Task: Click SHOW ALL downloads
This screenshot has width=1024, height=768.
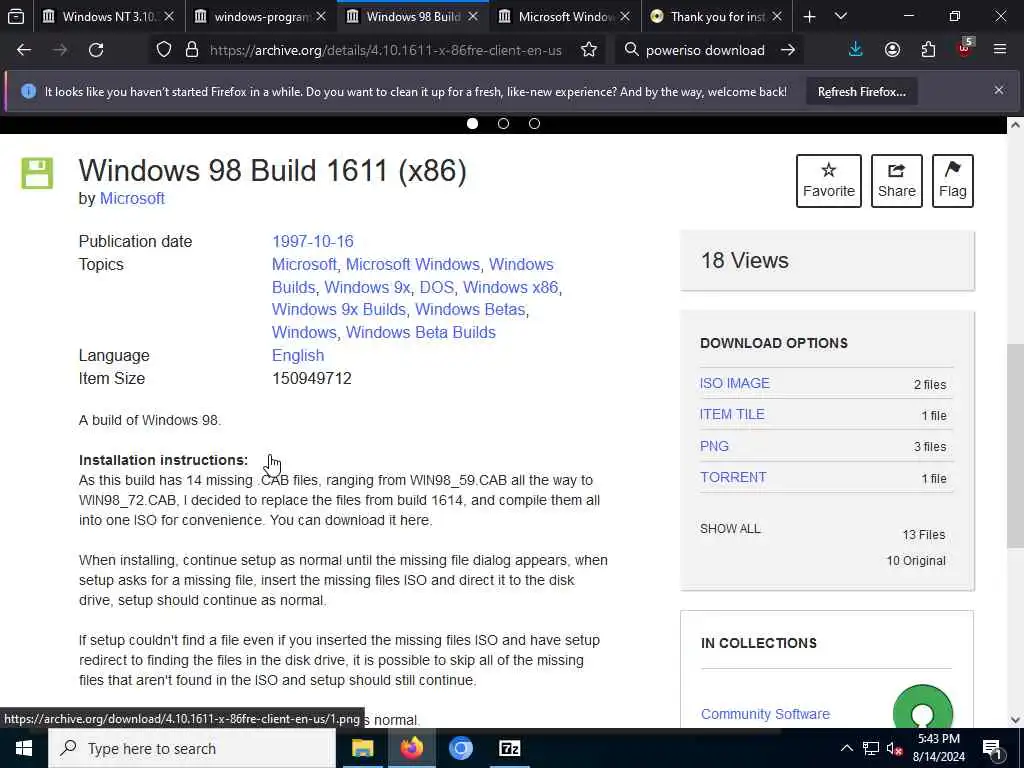Action: tap(730, 529)
